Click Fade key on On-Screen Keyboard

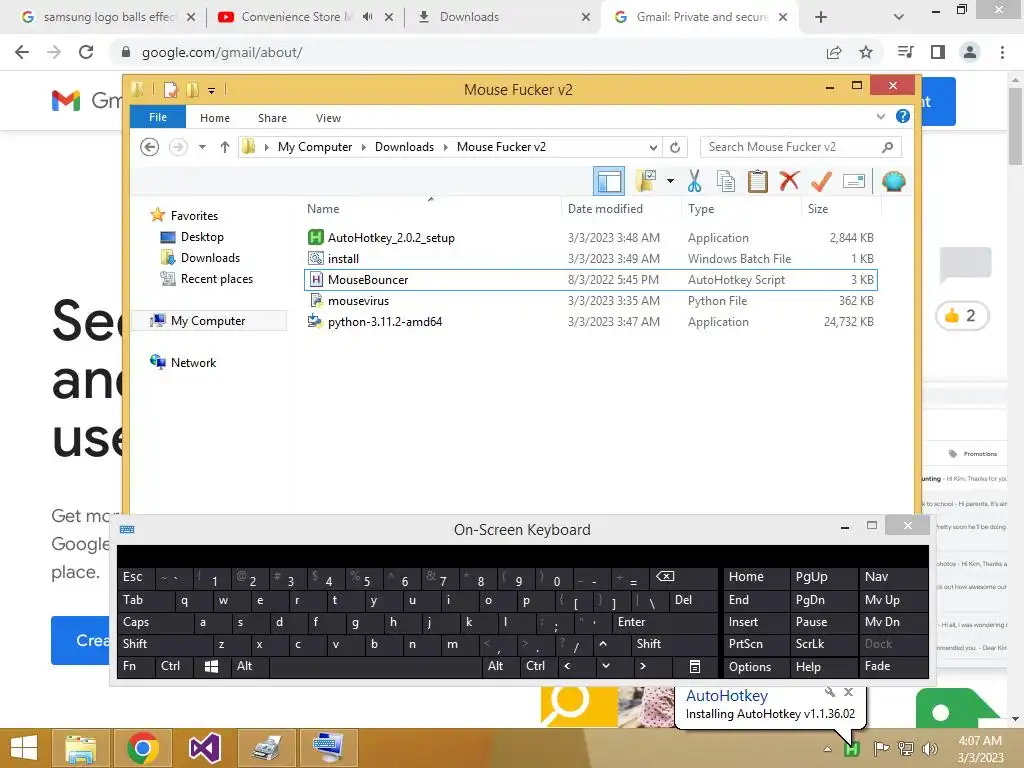(x=893, y=666)
